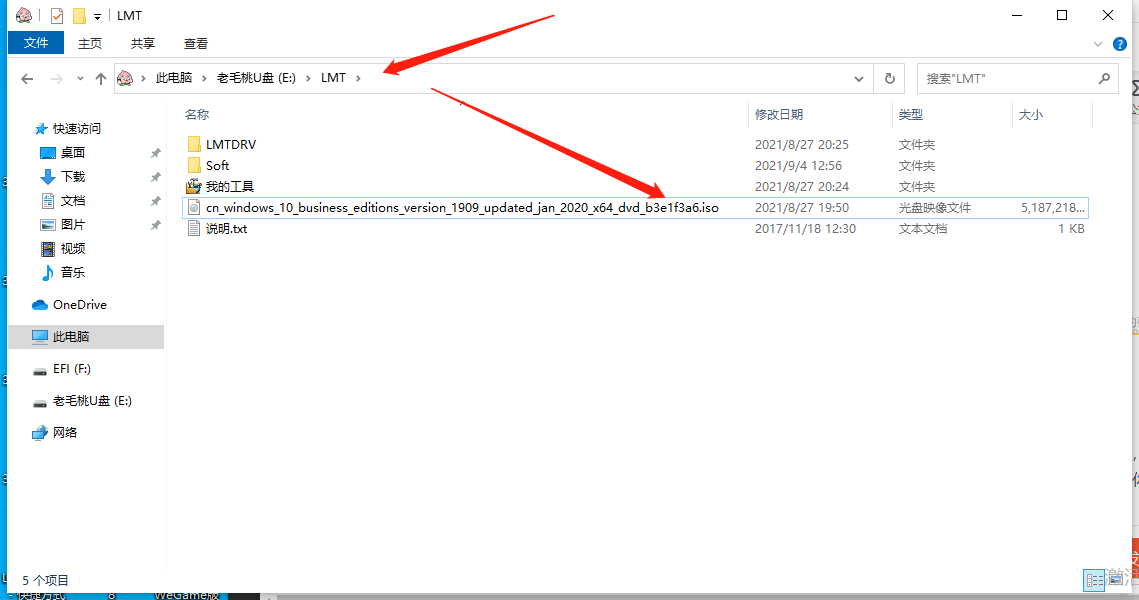1139x600 pixels.
Task: Click the magnifier search icon
Action: (1104, 78)
